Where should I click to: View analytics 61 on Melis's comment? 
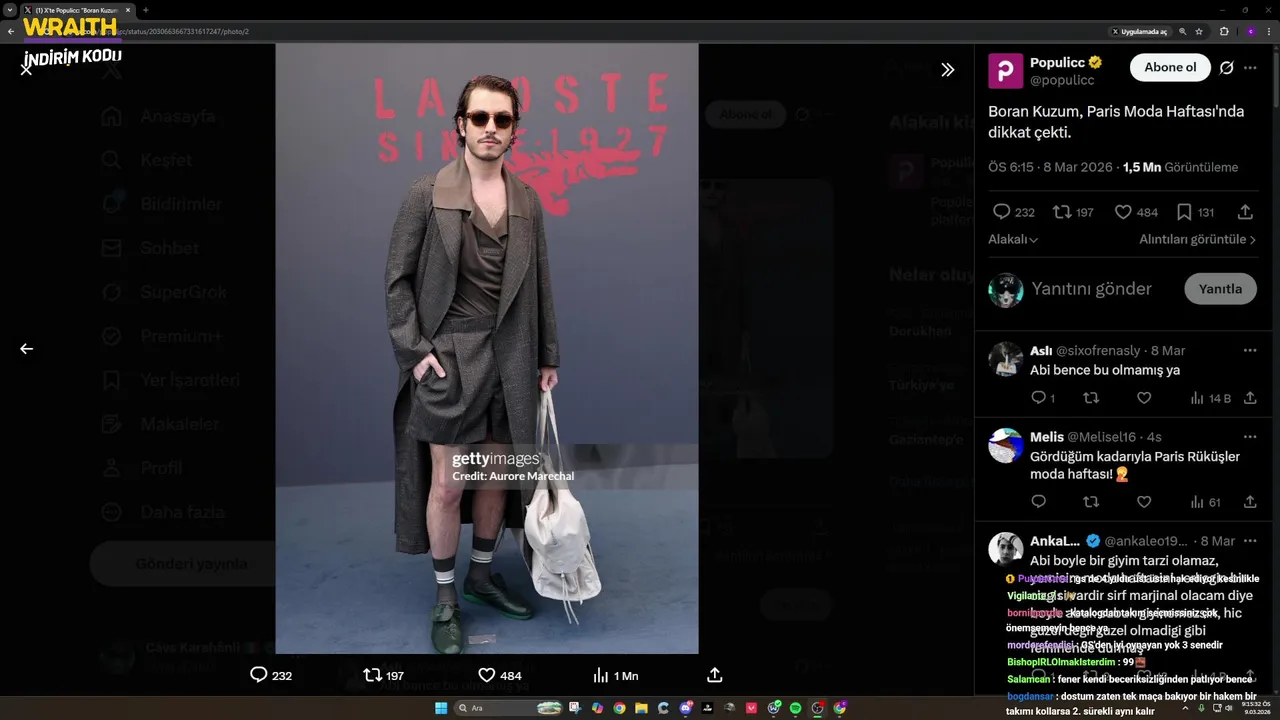(1205, 502)
